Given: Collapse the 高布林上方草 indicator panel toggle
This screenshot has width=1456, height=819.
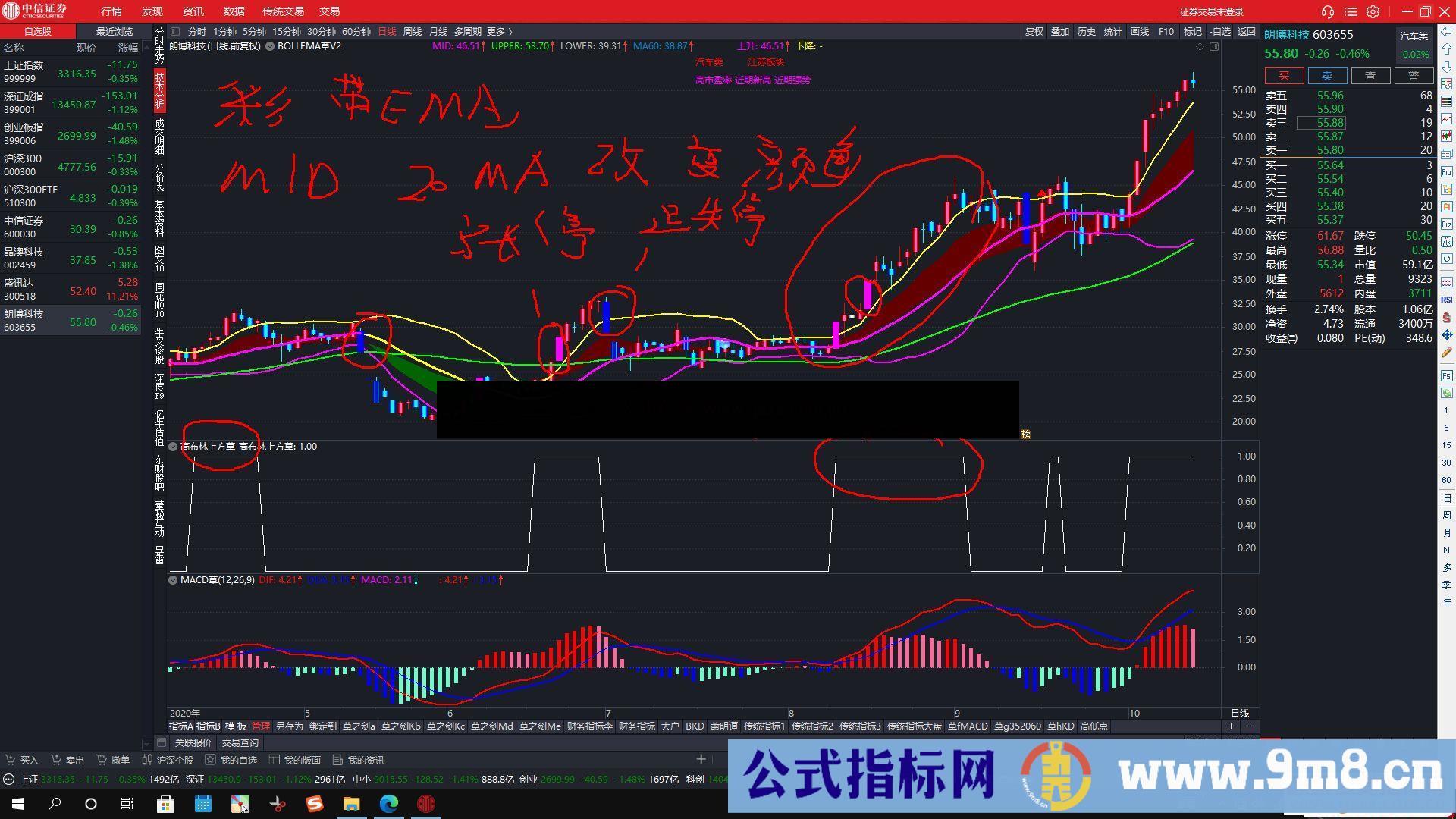Looking at the screenshot, I should [x=173, y=446].
